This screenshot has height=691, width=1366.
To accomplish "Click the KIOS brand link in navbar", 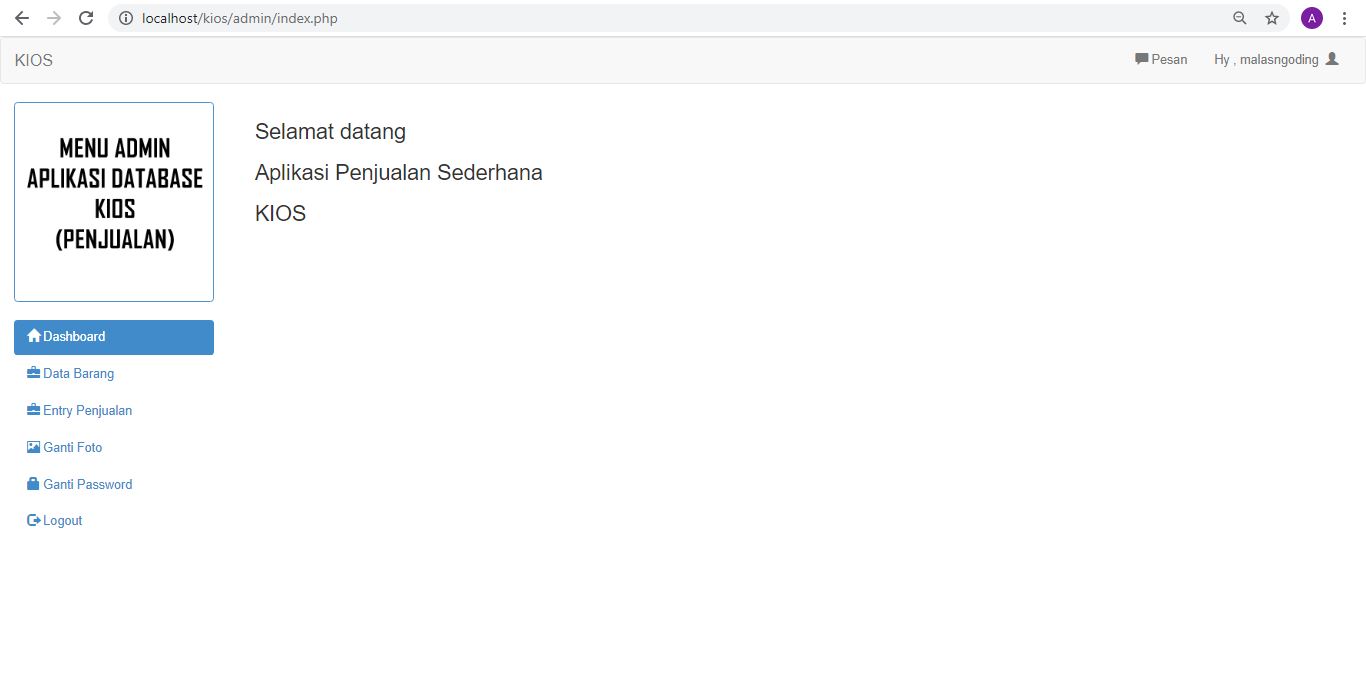I will point(34,60).
